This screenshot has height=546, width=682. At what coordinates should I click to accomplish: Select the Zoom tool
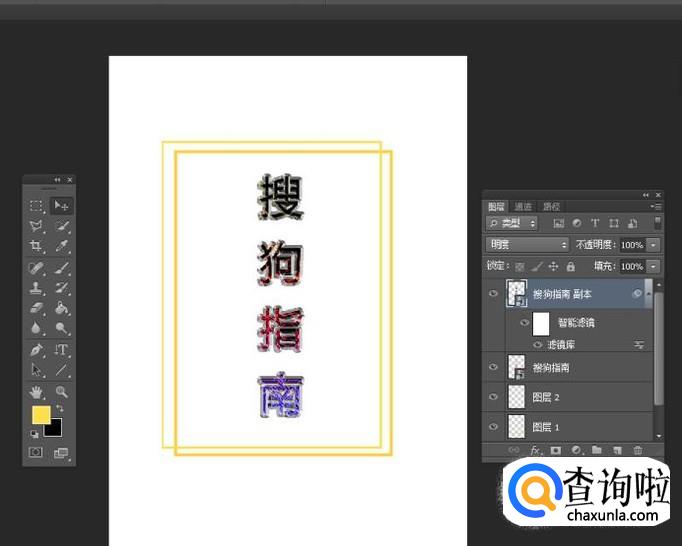[62, 392]
